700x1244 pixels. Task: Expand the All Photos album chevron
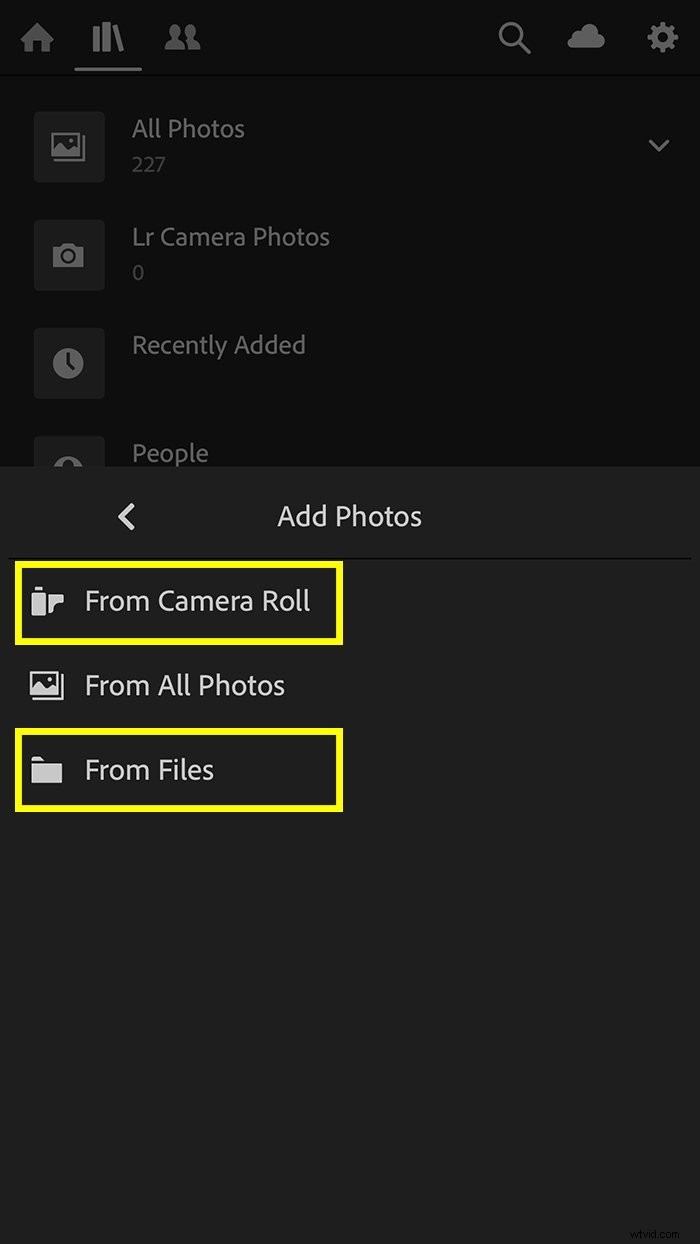[658, 146]
